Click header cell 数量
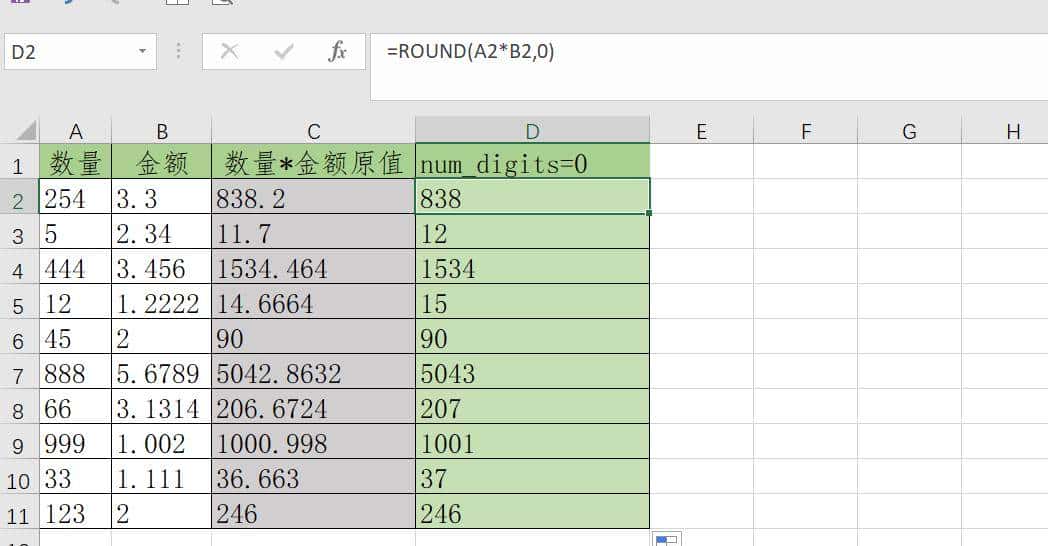 coord(76,162)
